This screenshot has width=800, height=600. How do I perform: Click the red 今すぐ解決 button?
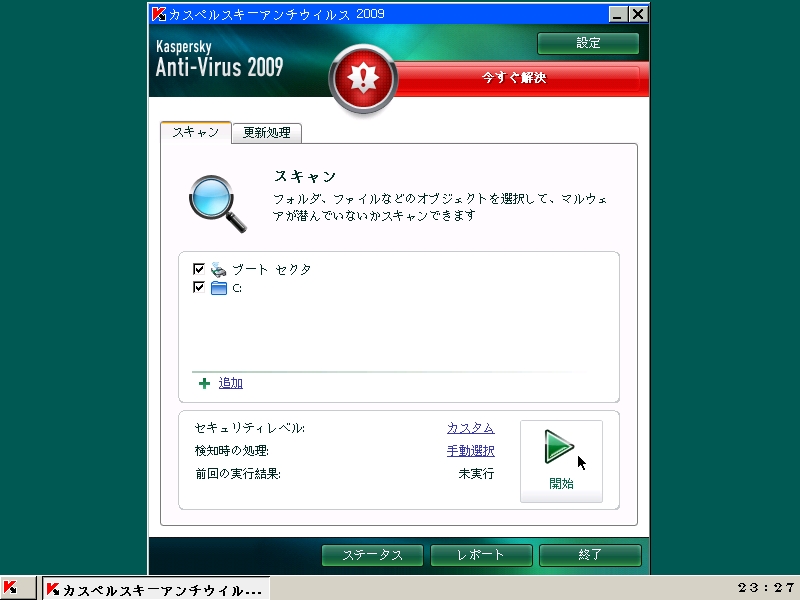coord(514,78)
